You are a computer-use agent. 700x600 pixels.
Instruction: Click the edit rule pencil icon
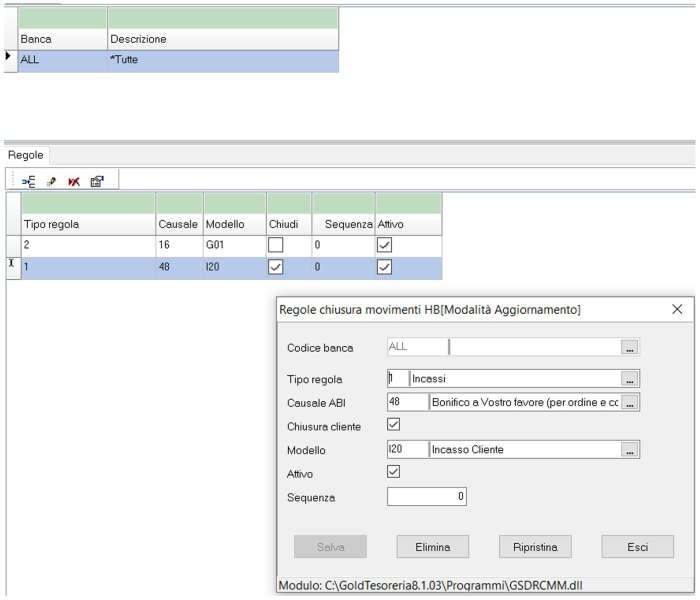(51, 181)
